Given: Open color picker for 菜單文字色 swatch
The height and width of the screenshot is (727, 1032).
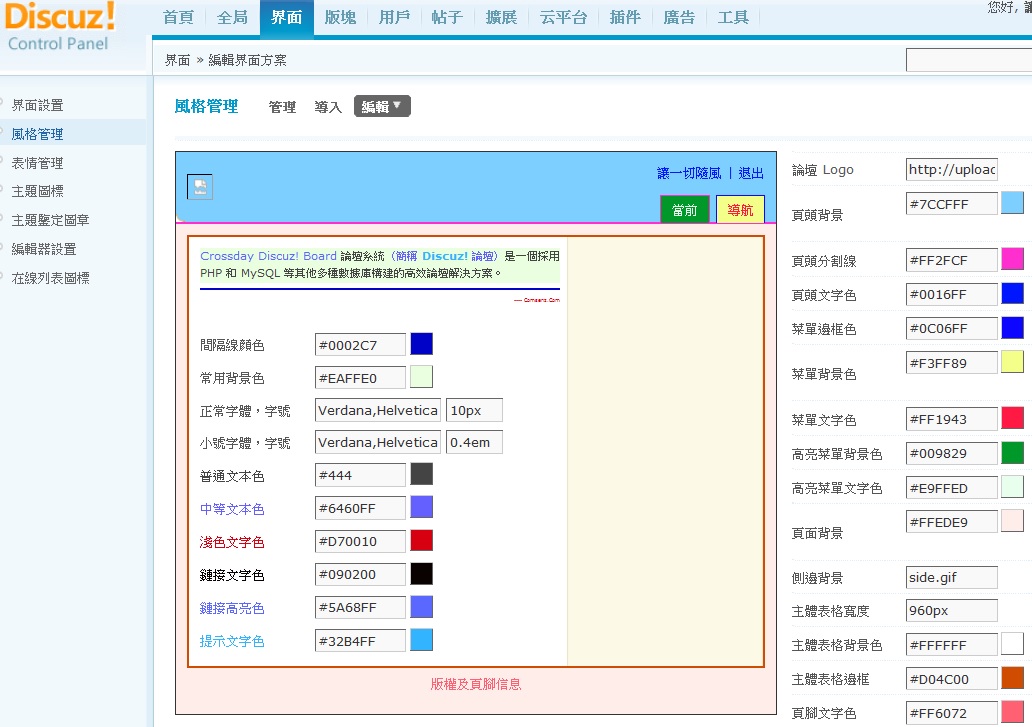Looking at the screenshot, I should click(x=1012, y=418).
